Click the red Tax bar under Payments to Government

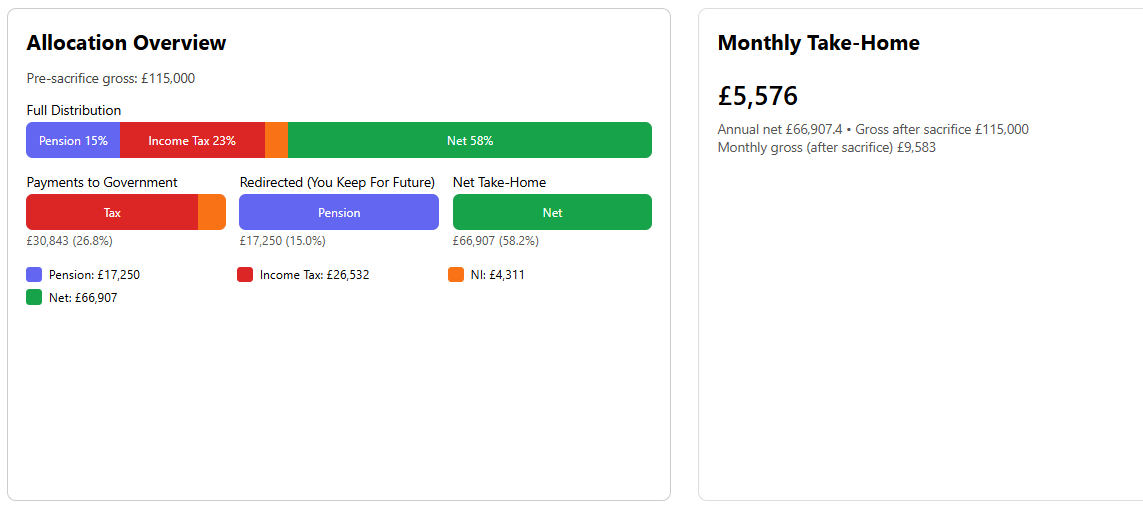(x=112, y=212)
